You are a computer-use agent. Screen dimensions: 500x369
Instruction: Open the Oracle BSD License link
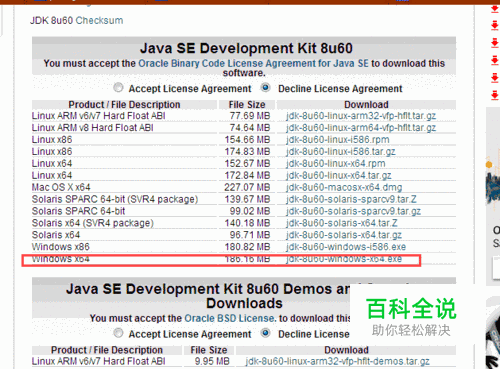230,318
